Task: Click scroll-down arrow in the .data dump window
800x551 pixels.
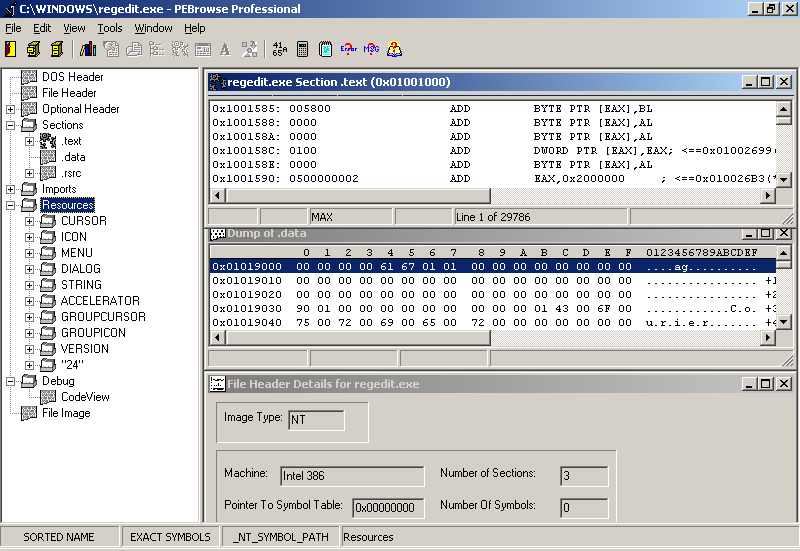Action: [784, 321]
